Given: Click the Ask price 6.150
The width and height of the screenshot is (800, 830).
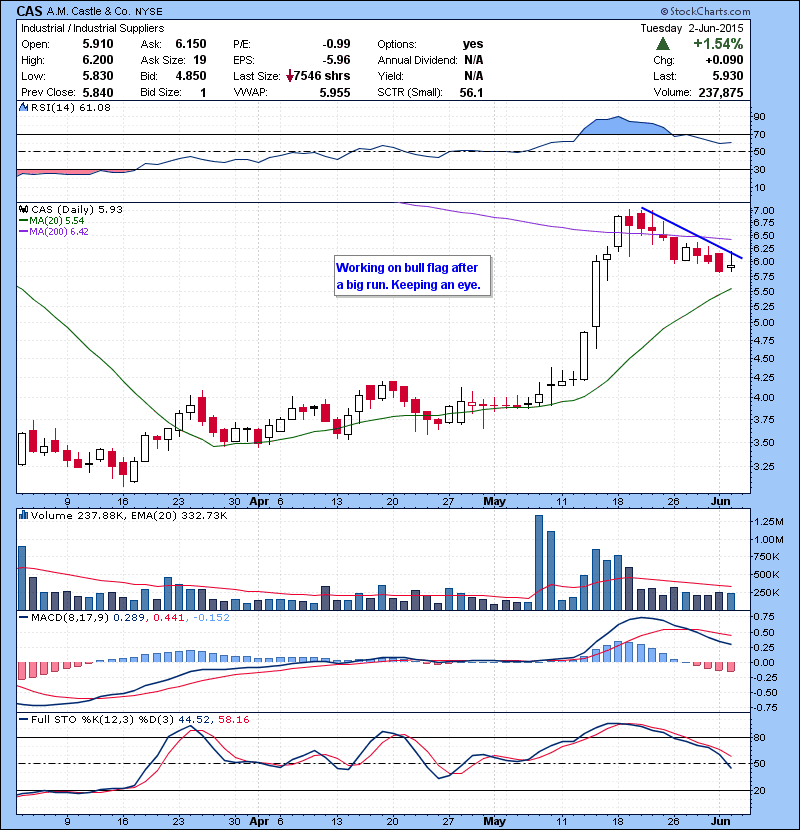Looking at the screenshot, I should coord(191,44).
